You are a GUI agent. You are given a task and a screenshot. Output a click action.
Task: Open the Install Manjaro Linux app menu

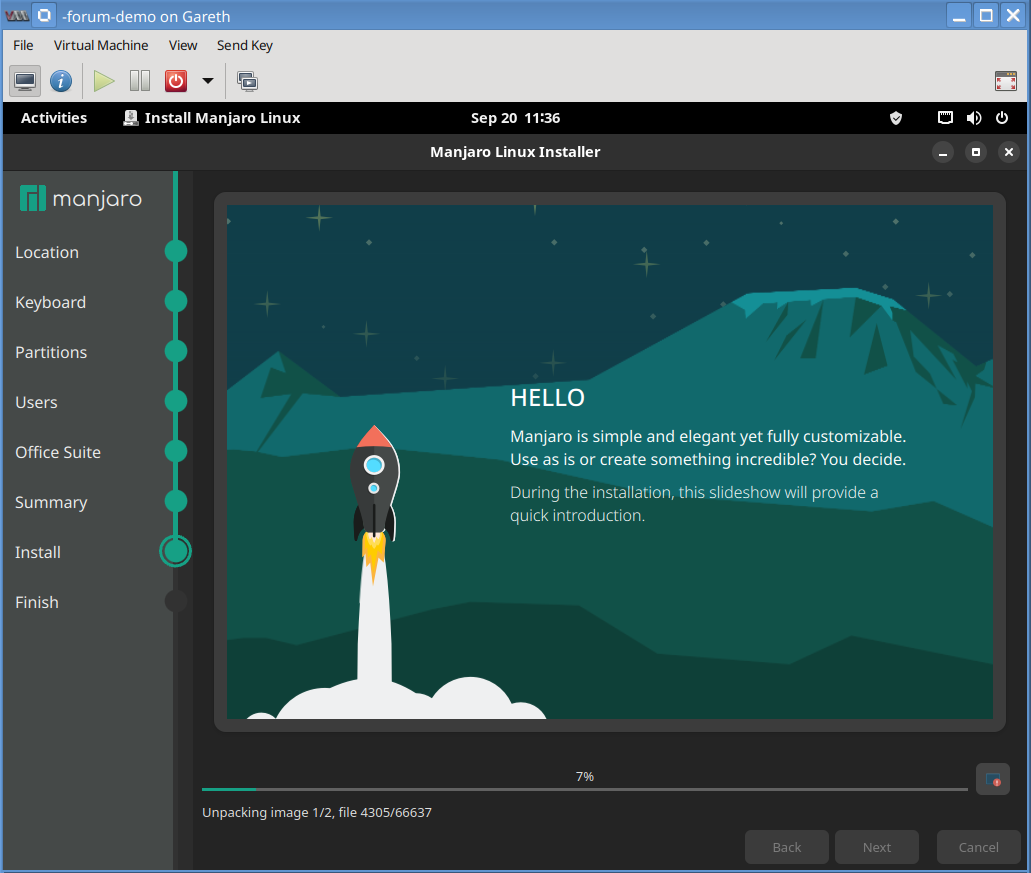(212, 118)
